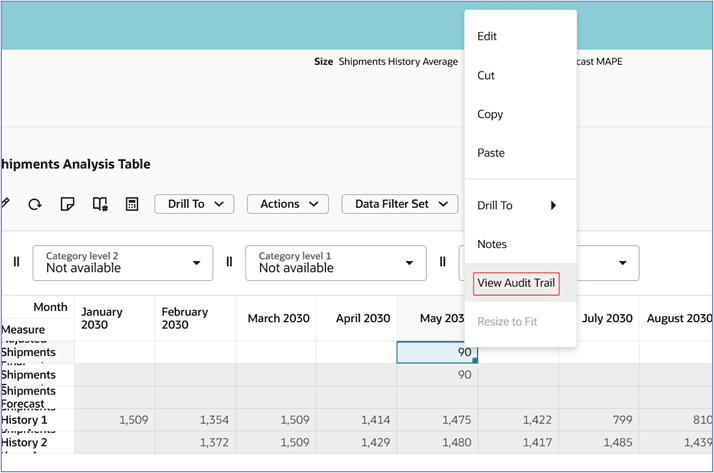Click History 1 value 1,414
The image size is (714, 473).
click(x=357, y=420)
